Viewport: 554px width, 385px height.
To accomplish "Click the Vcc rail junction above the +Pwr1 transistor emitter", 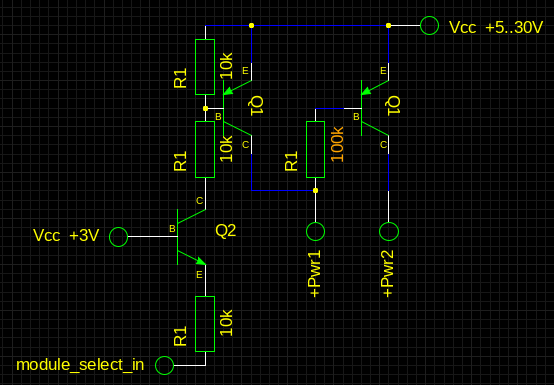I will (252, 25).
